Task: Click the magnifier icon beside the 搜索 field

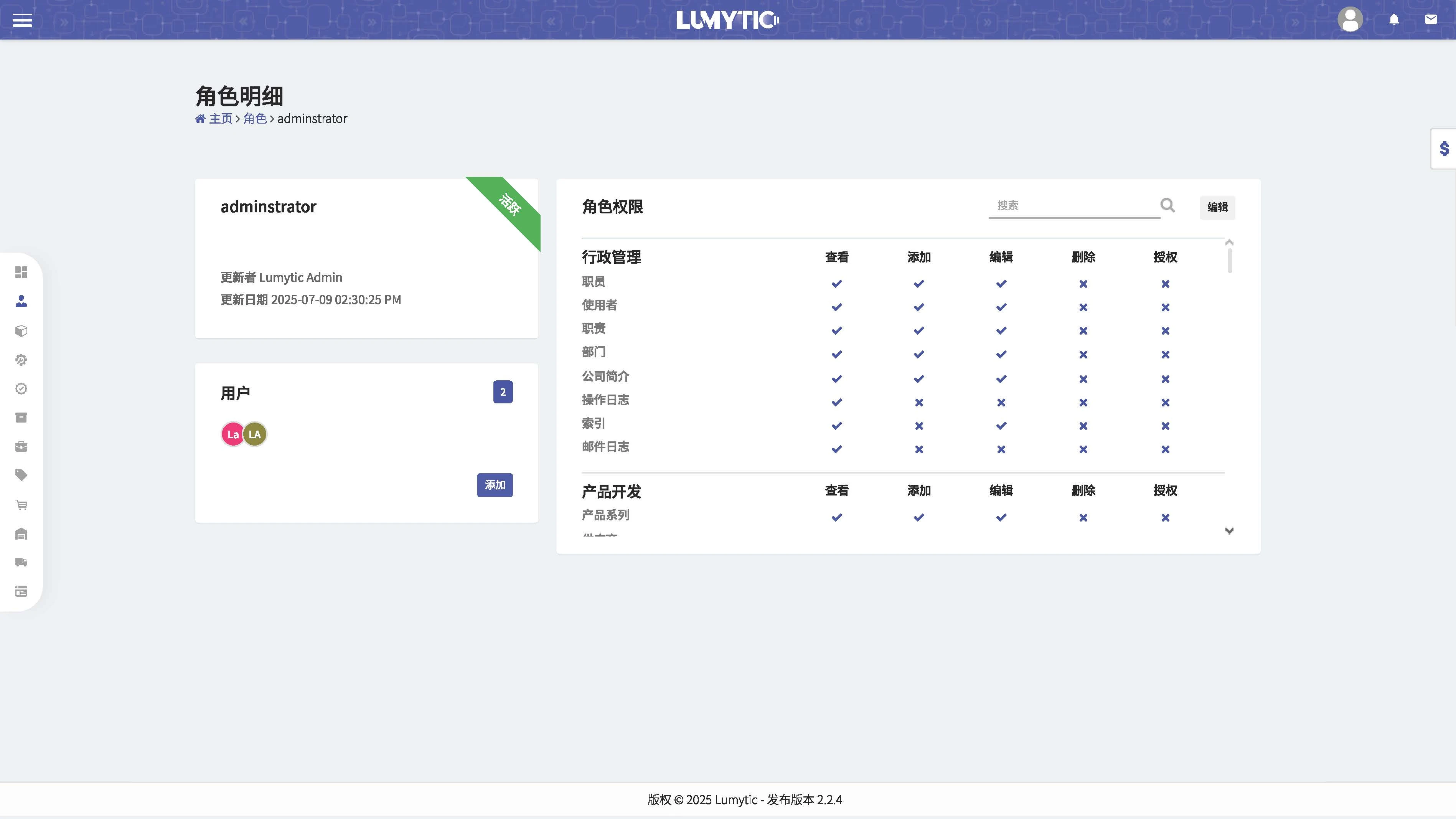Action: [1167, 205]
